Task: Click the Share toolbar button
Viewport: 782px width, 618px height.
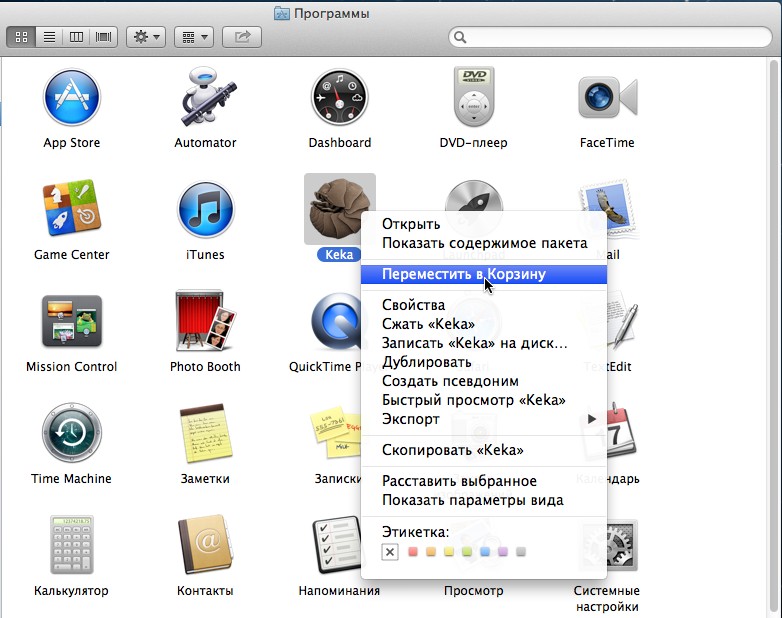Action: (x=242, y=37)
